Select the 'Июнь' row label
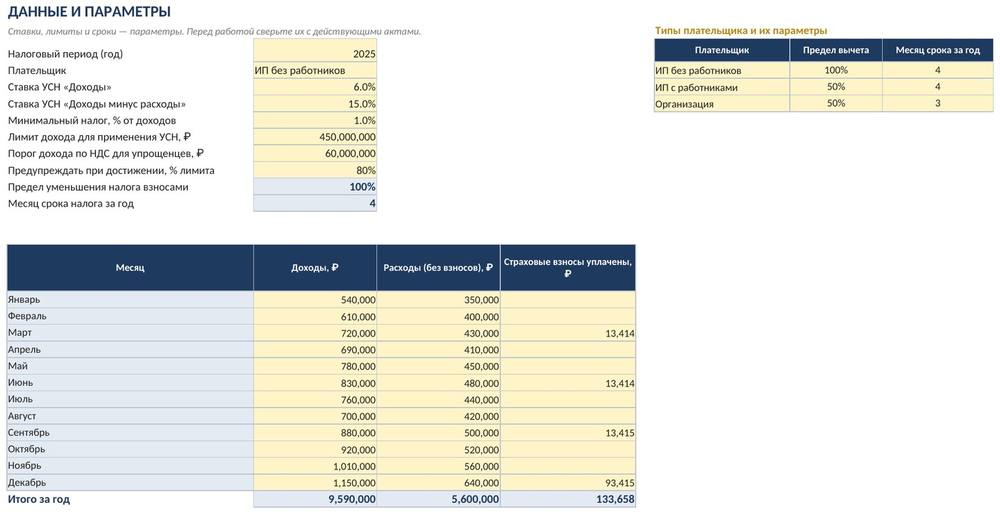This screenshot has width=1000, height=514. click(x=130, y=383)
